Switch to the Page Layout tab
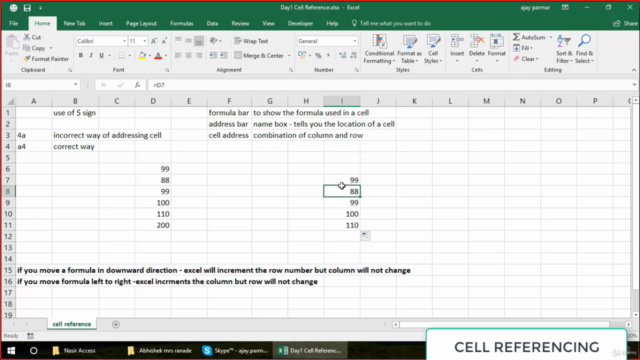 (x=141, y=24)
